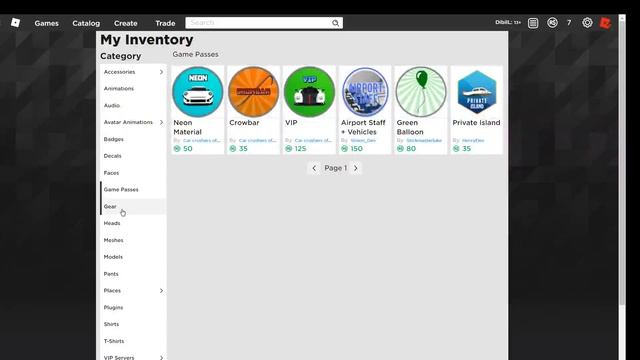The height and width of the screenshot is (360, 640).
Task: Open the Airport Staff + Vehicles thumbnail
Action: 365,92
